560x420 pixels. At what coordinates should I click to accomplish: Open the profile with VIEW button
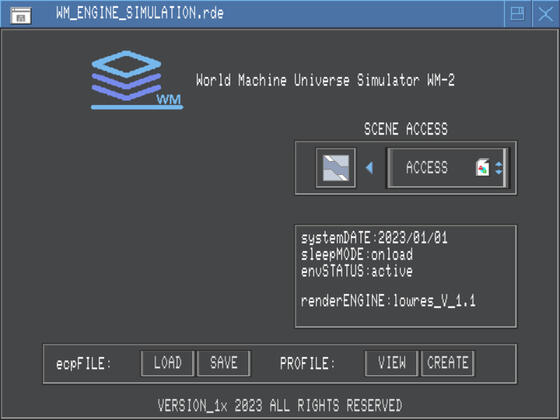point(391,363)
